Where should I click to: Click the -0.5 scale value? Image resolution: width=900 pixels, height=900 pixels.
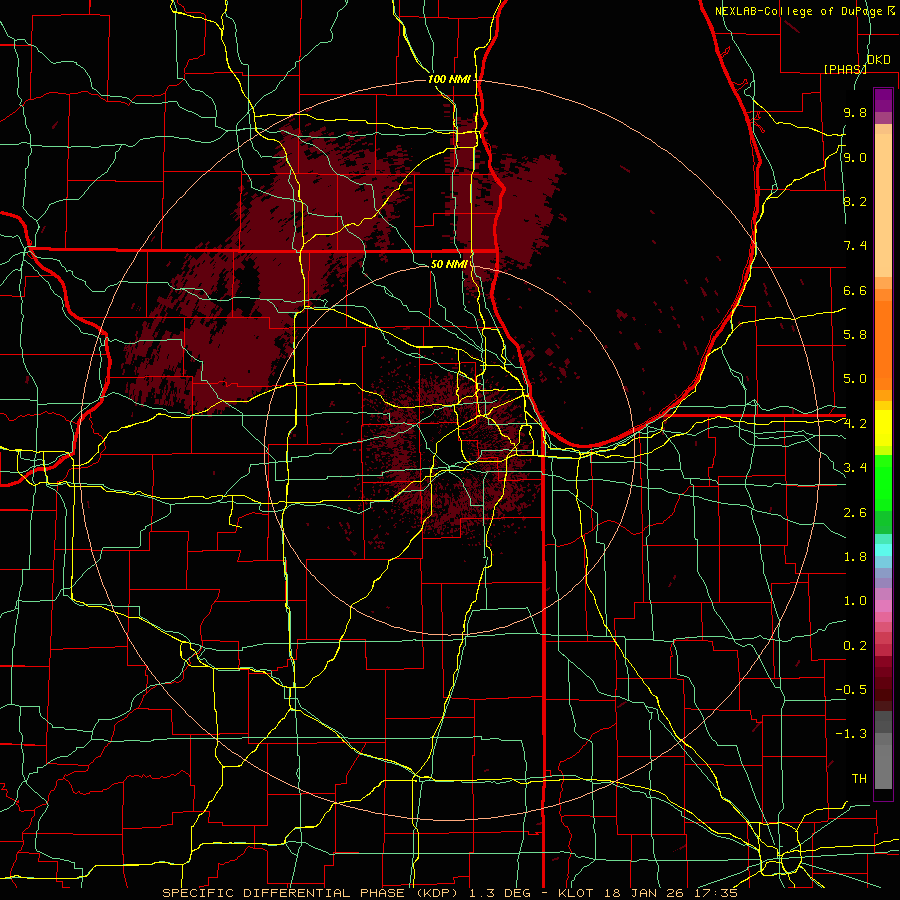click(851, 690)
